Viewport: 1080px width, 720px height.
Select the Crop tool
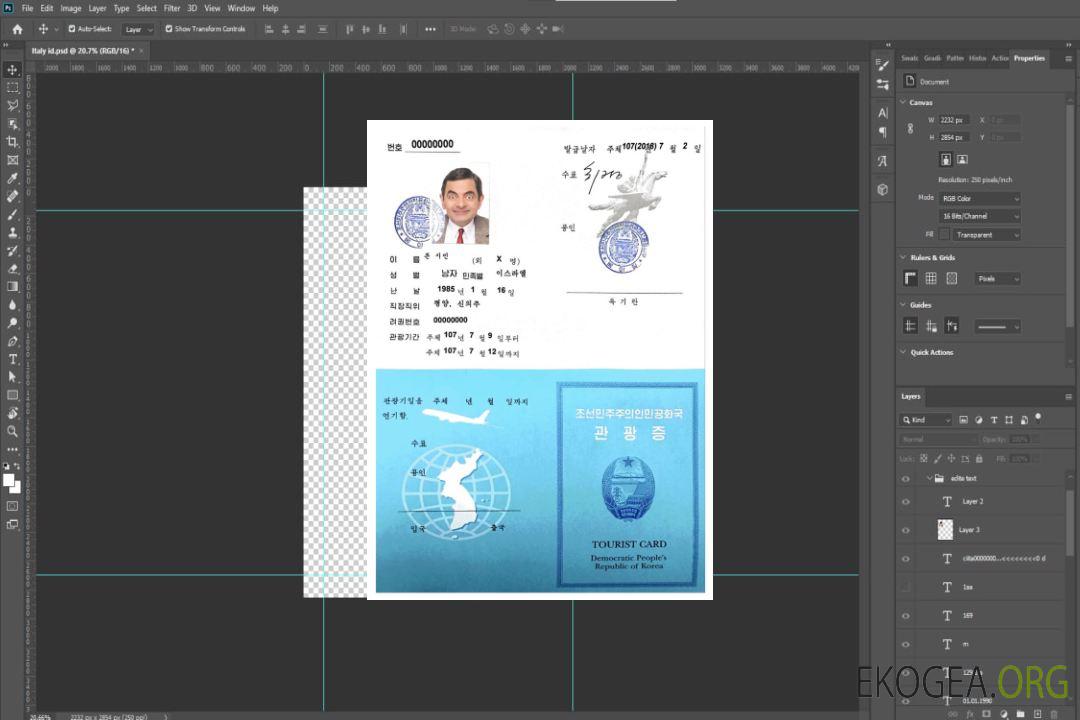click(x=13, y=142)
